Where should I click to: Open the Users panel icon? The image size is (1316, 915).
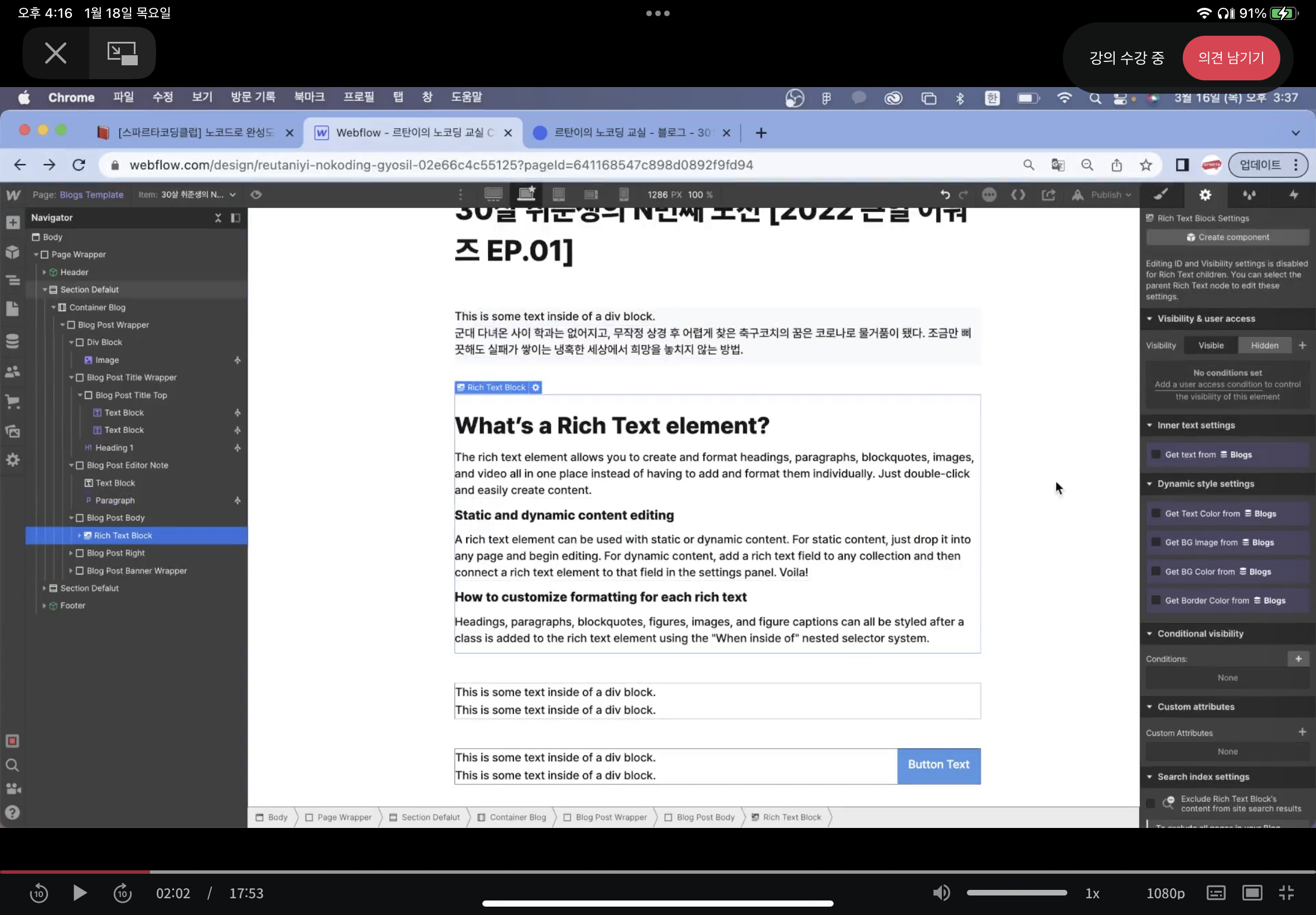point(13,372)
